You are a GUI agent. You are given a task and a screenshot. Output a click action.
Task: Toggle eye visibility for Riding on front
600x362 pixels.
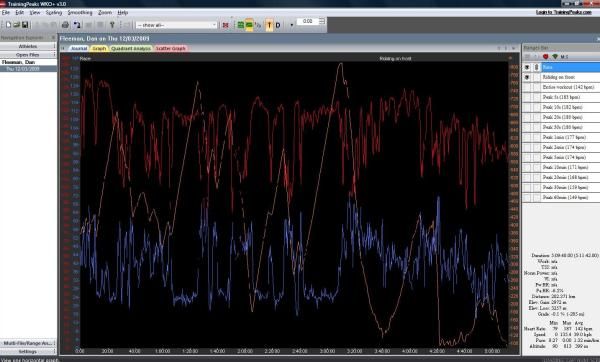pos(527,77)
